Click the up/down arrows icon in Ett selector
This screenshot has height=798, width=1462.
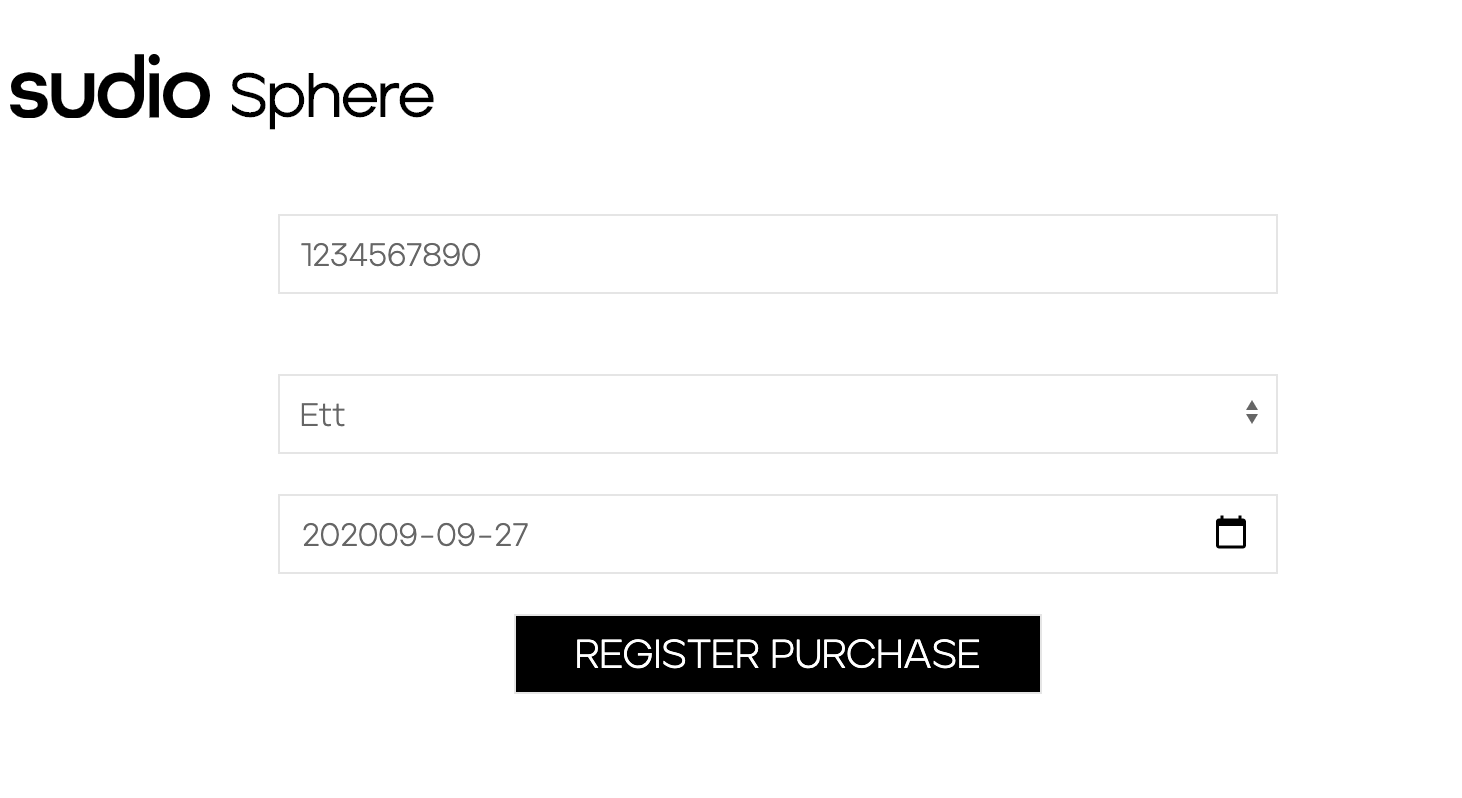click(1251, 413)
